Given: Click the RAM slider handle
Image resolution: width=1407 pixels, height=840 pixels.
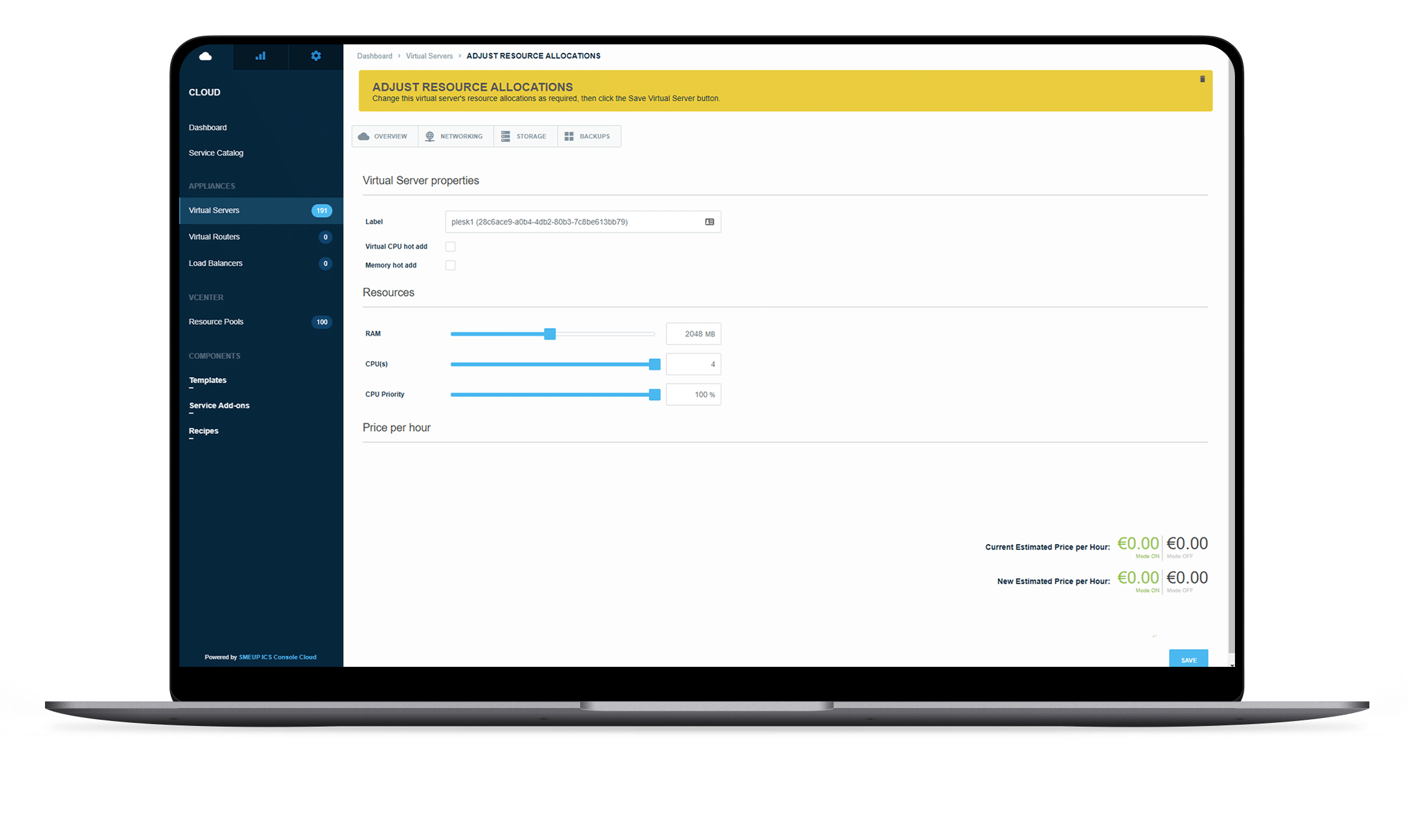Looking at the screenshot, I should click(x=550, y=334).
